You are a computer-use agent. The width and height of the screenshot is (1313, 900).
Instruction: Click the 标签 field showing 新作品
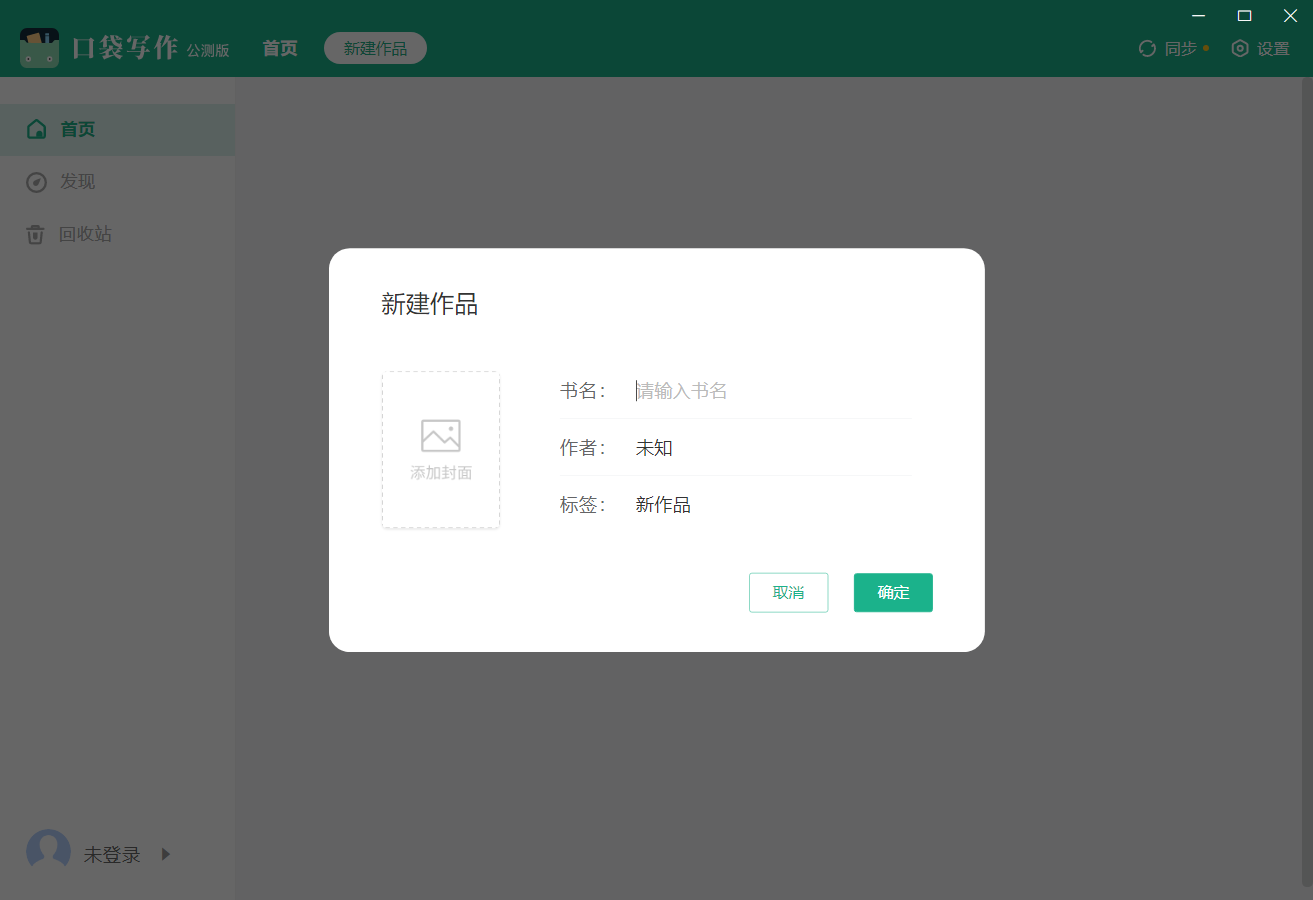click(x=773, y=505)
